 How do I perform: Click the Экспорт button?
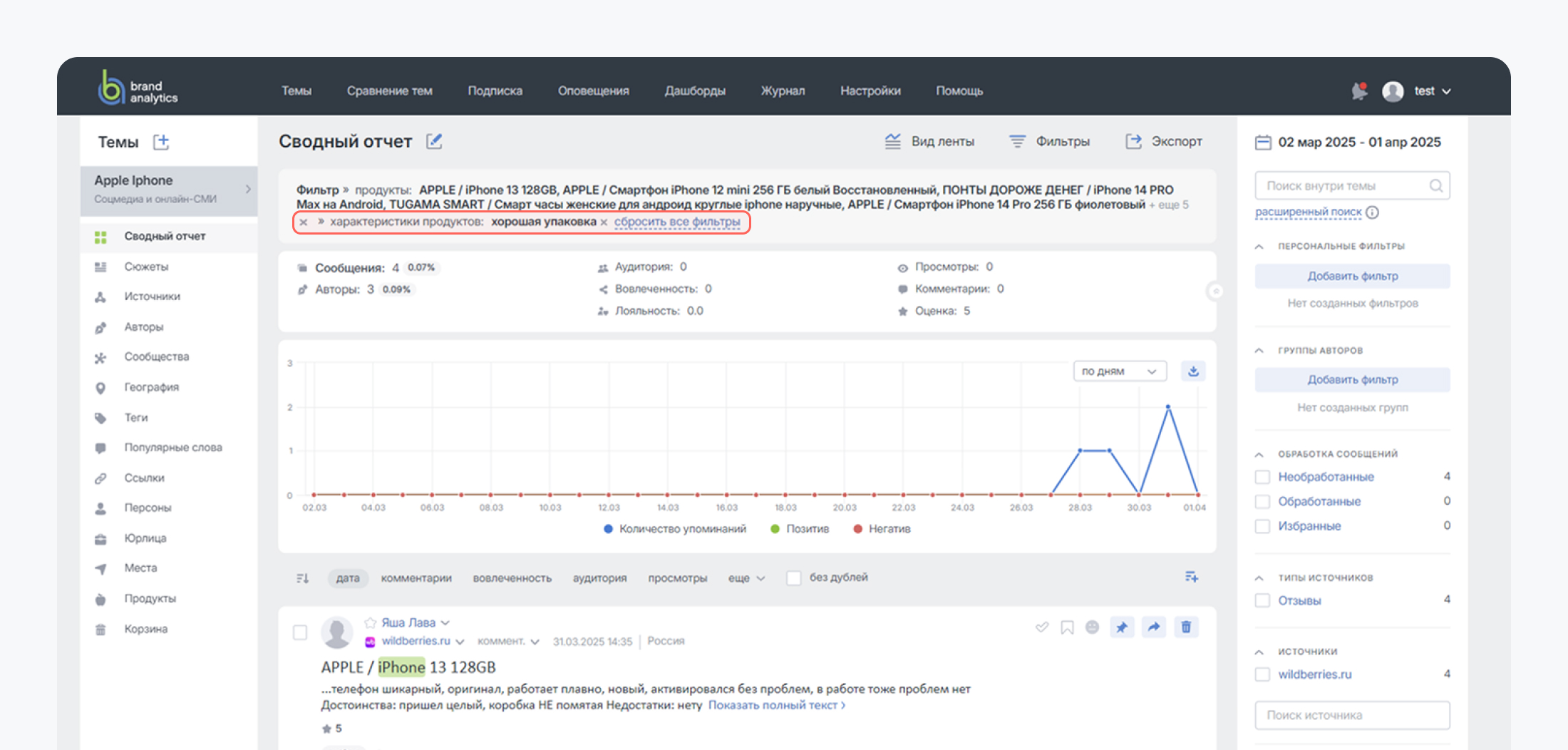pyautogui.click(x=1164, y=141)
